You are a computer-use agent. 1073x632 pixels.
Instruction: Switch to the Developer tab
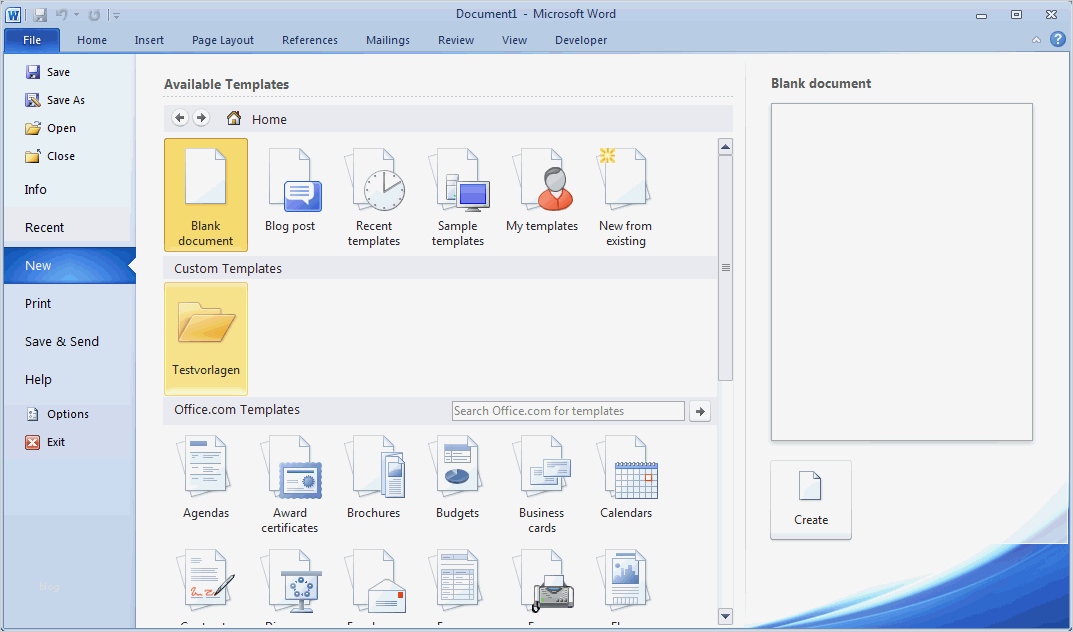581,40
